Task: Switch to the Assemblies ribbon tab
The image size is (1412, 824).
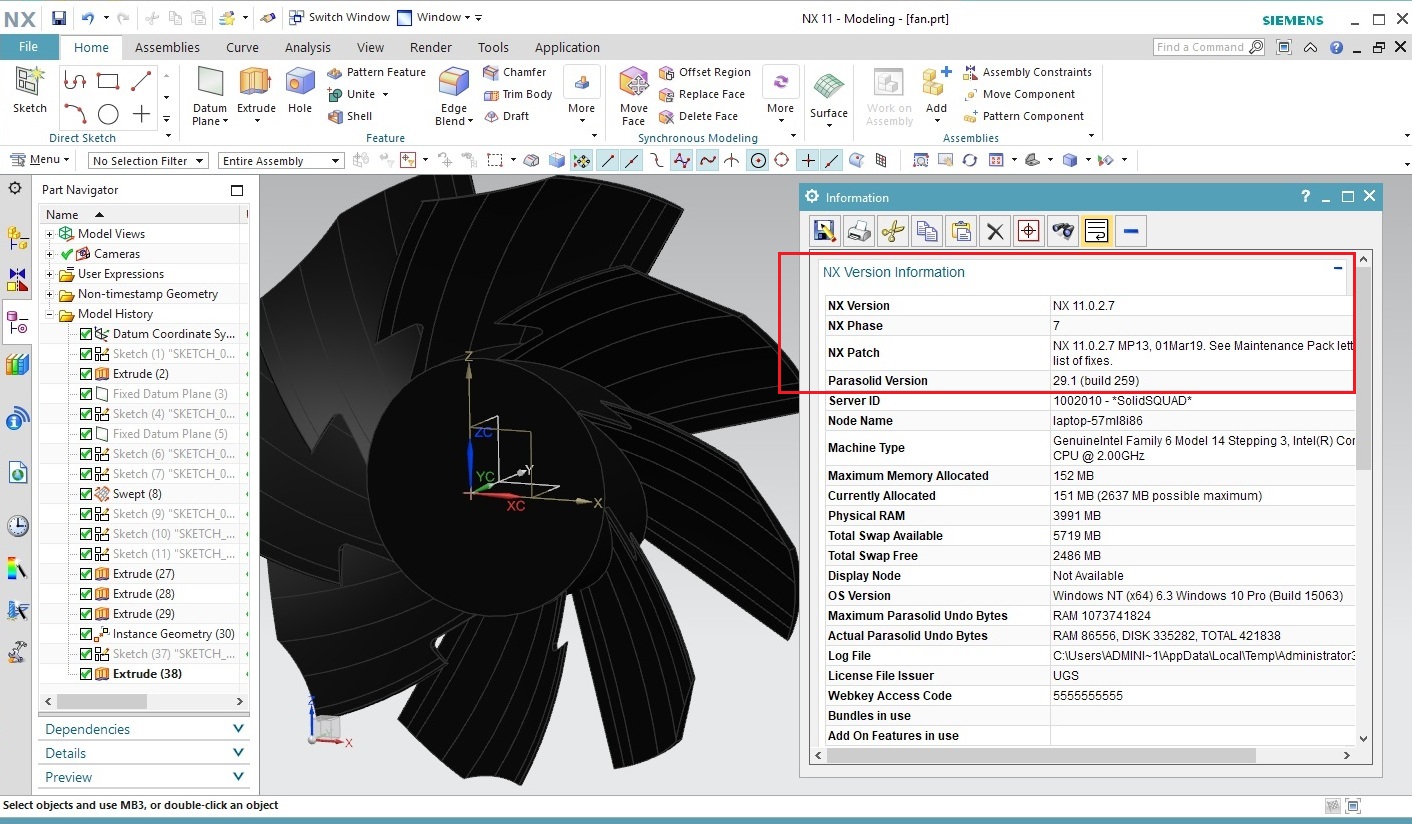Action: [167, 47]
